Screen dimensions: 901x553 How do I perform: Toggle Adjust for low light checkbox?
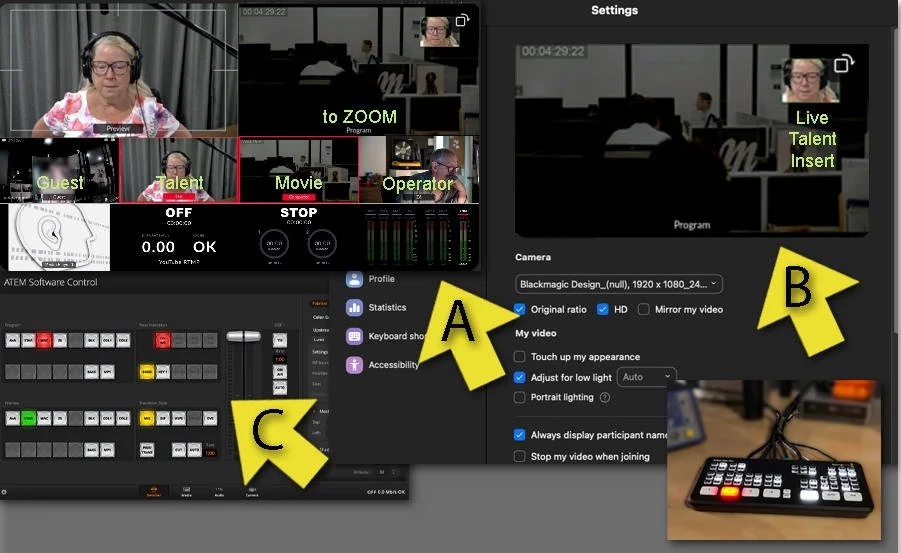point(519,377)
